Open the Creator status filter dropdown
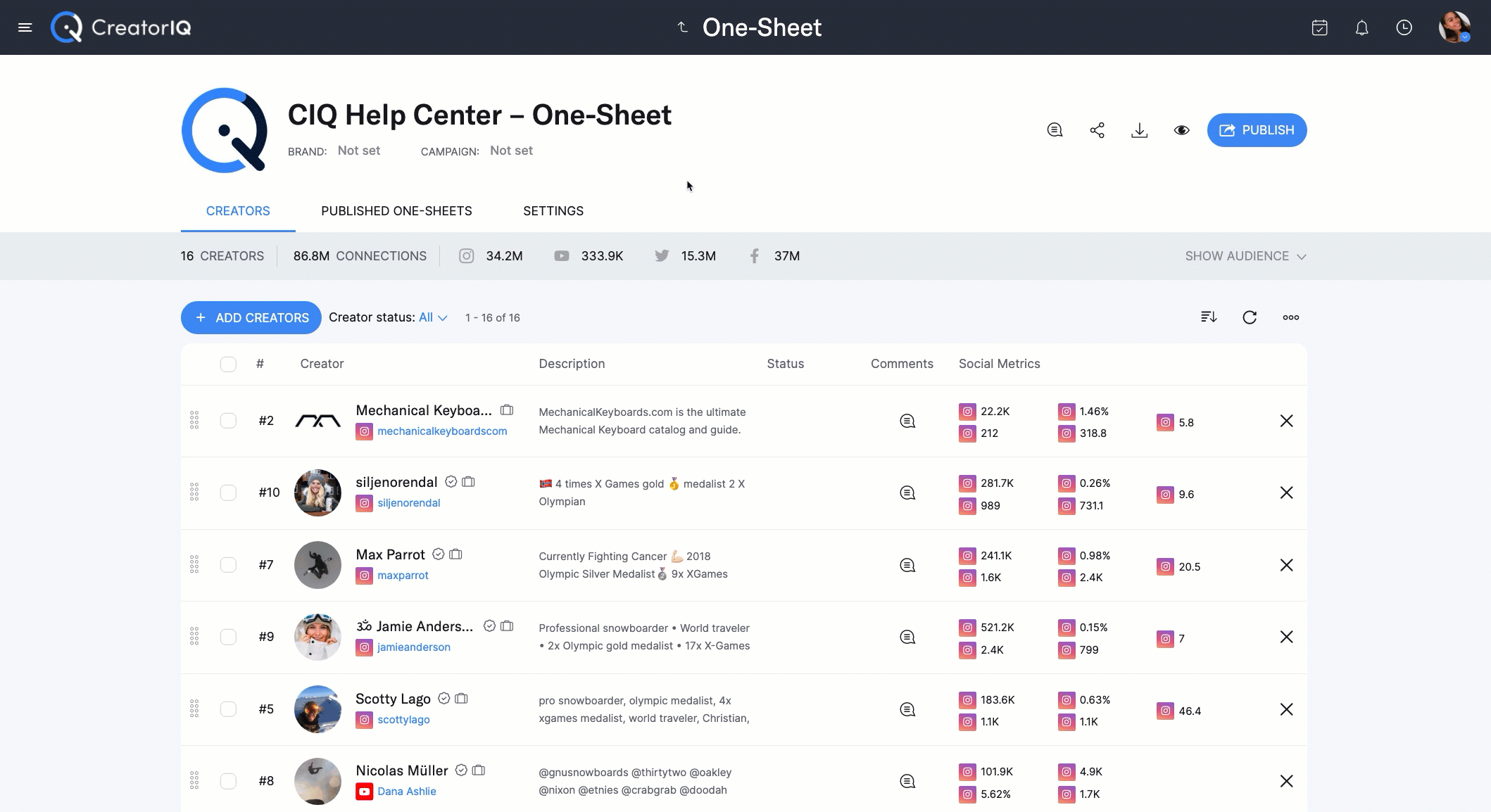The width and height of the screenshot is (1491, 812). point(431,317)
